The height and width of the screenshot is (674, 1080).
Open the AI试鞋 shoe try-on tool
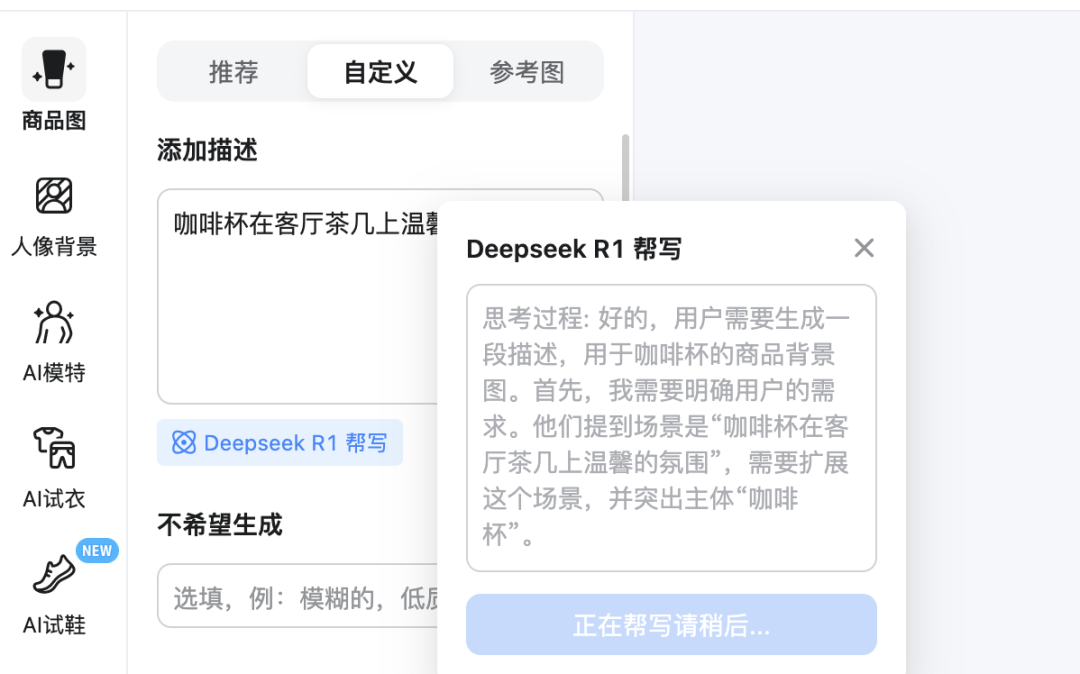point(54,595)
